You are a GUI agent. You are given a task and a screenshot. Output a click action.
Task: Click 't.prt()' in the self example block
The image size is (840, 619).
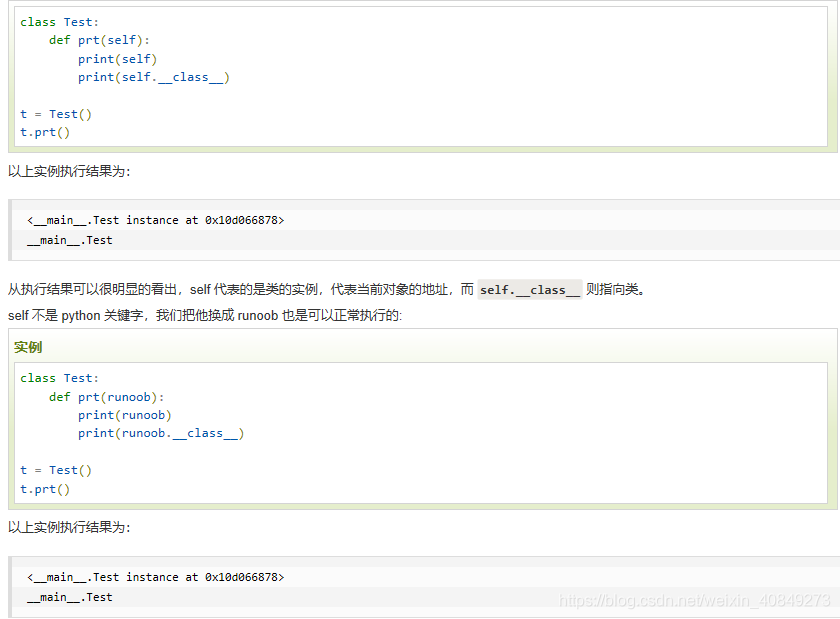coord(45,132)
